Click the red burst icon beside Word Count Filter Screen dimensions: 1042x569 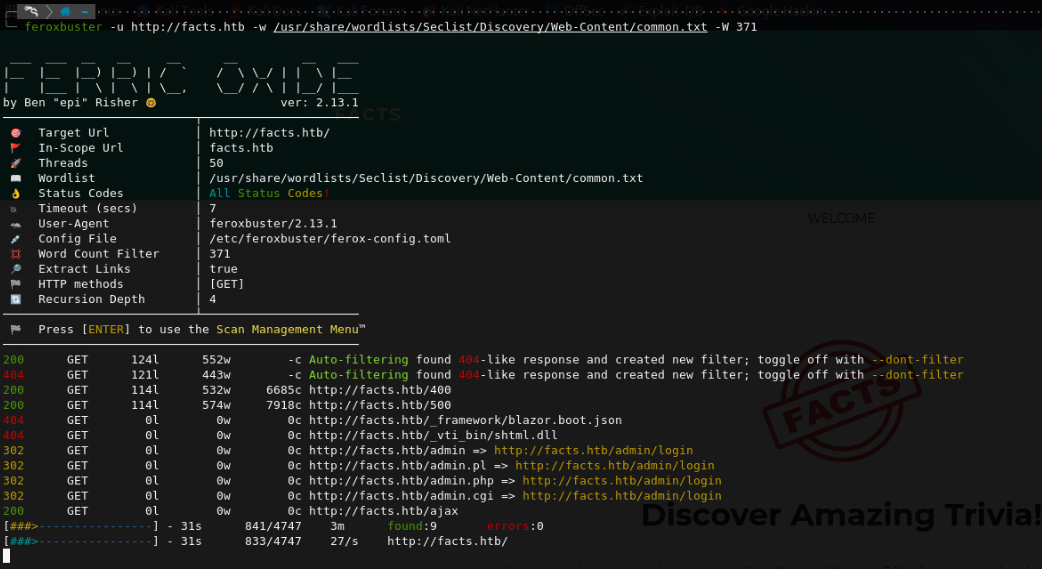tap(15, 254)
